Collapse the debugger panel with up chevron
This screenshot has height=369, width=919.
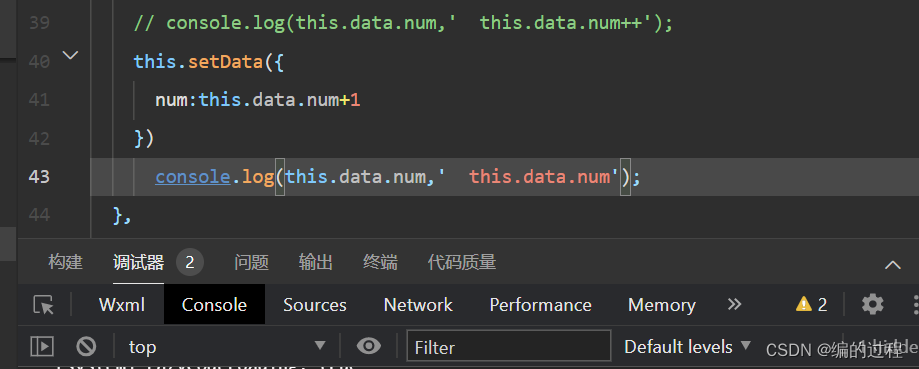point(893,265)
